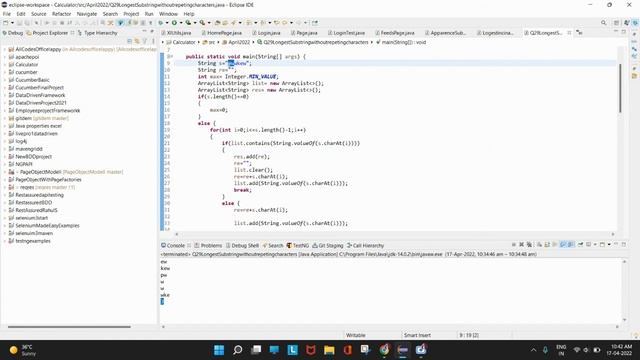Expand the apachepoi project
Image resolution: width=640 pixels, height=360 pixels.
tap(4, 57)
